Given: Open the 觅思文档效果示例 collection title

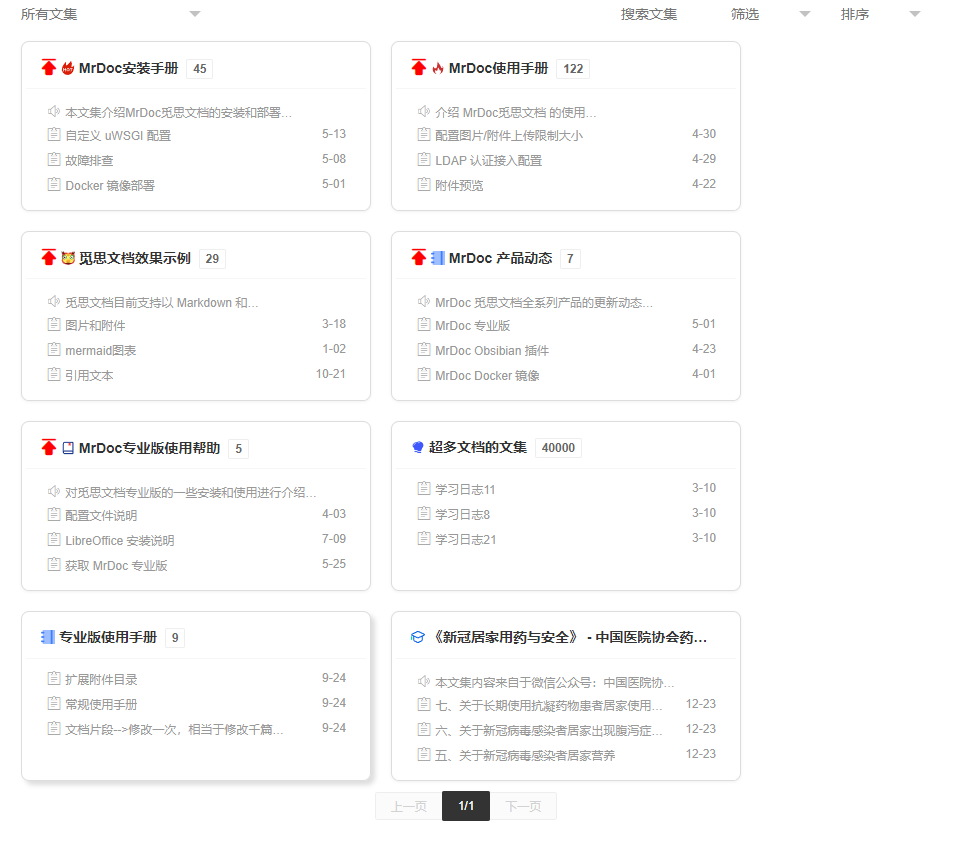Looking at the screenshot, I should (x=135, y=259).
